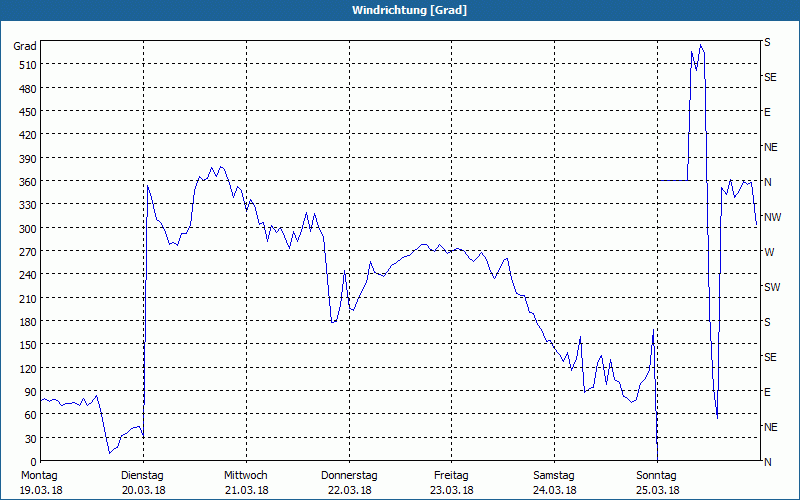This screenshot has height=500, width=800.
Task: Click the 'N' compass label at 0 baseline
Action: 767,462
